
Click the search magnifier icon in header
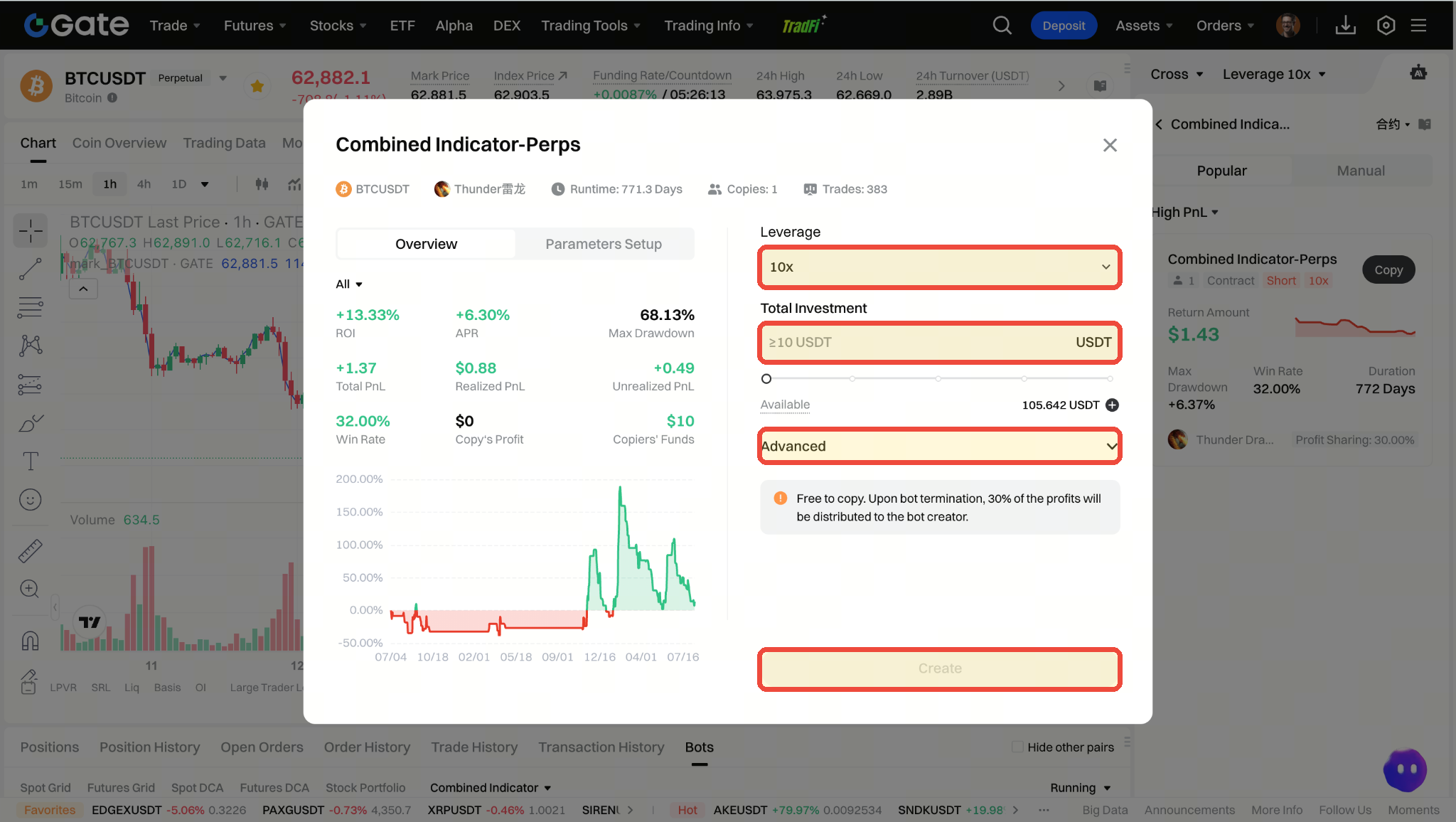click(1002, 26)
